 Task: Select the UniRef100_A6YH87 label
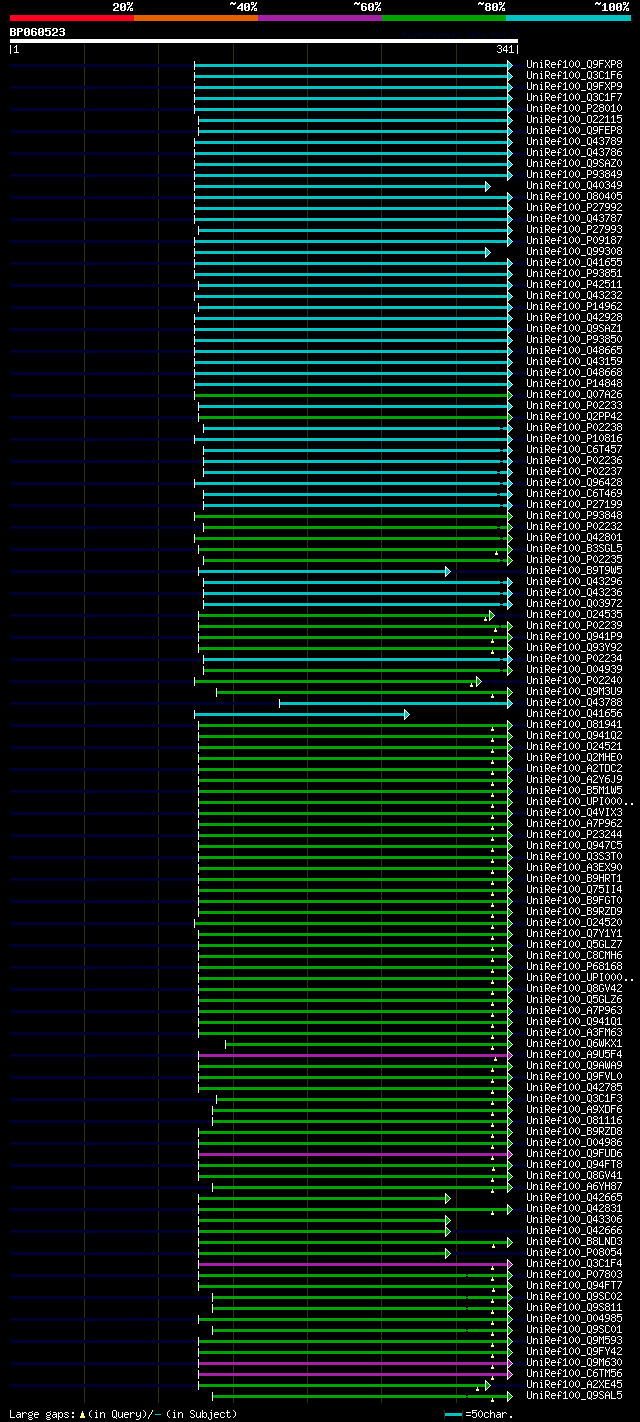point(574,1187)
